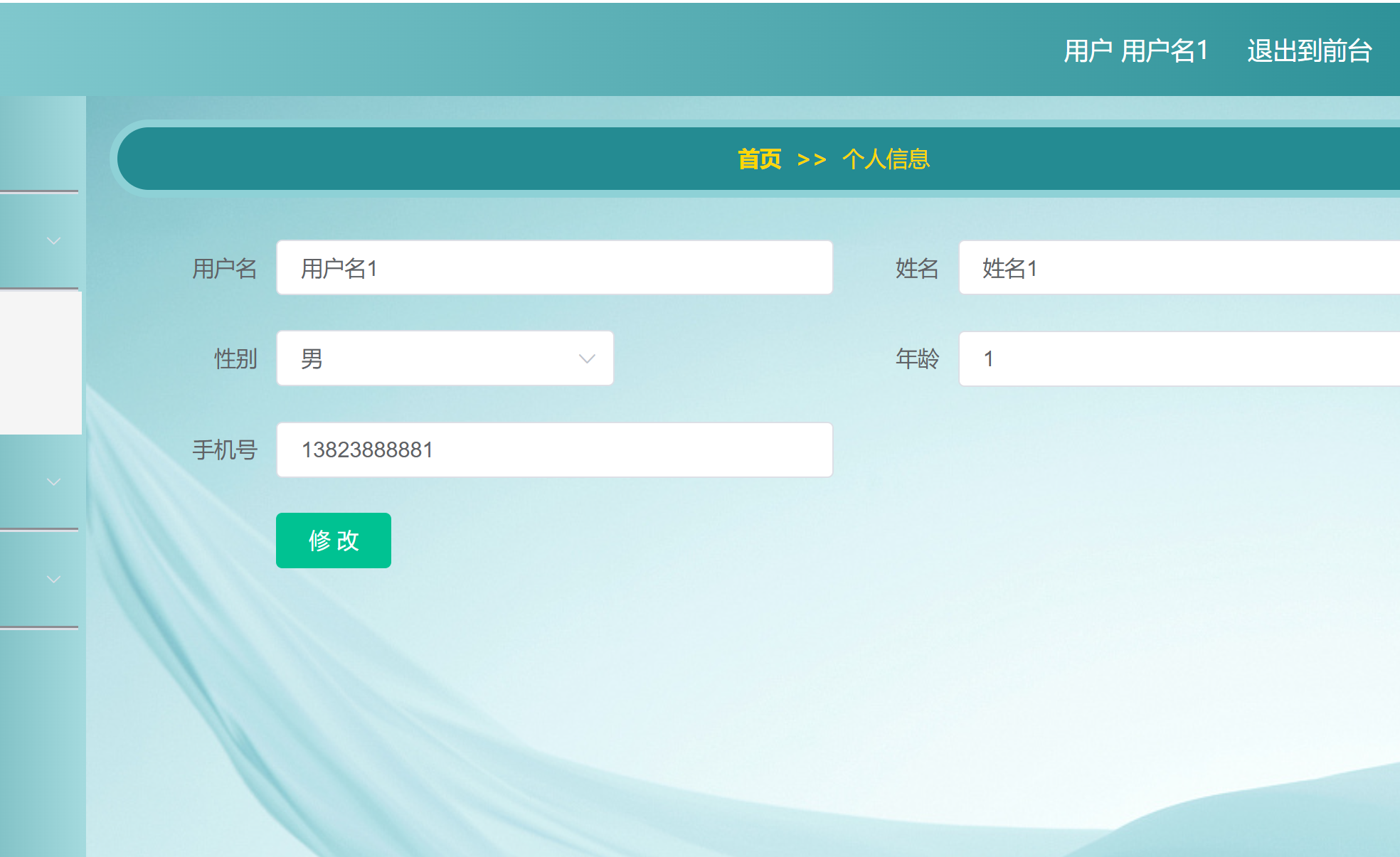Select the white highlighted sidebar item
The image size is (1400, 857).
41,363
